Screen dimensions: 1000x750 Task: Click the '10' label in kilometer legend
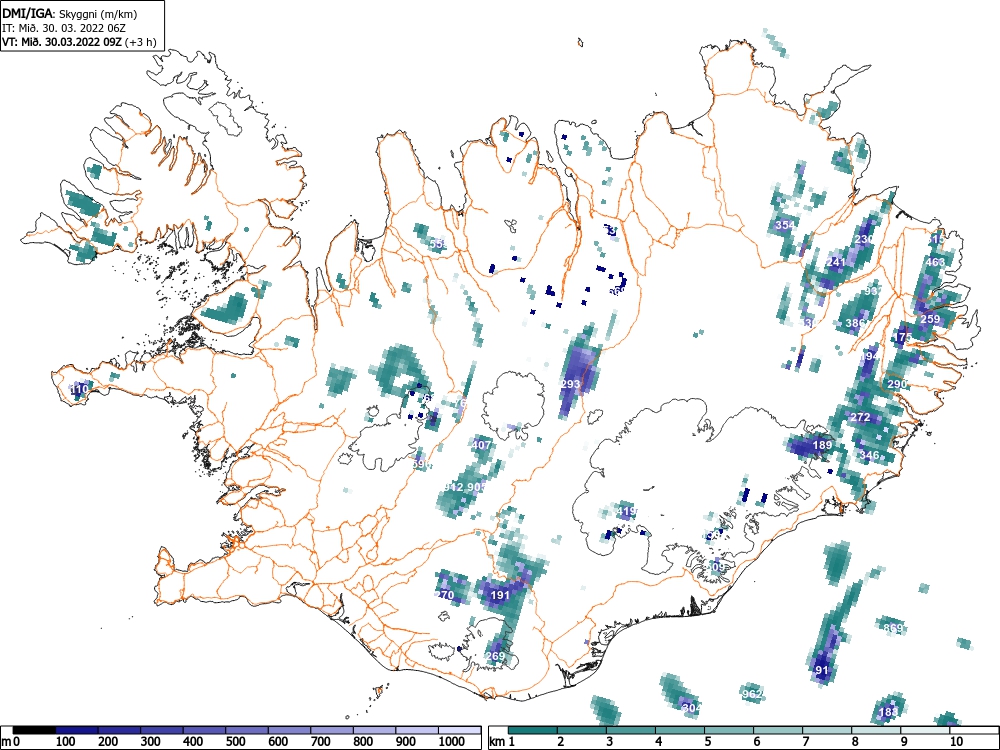point(955,742)
